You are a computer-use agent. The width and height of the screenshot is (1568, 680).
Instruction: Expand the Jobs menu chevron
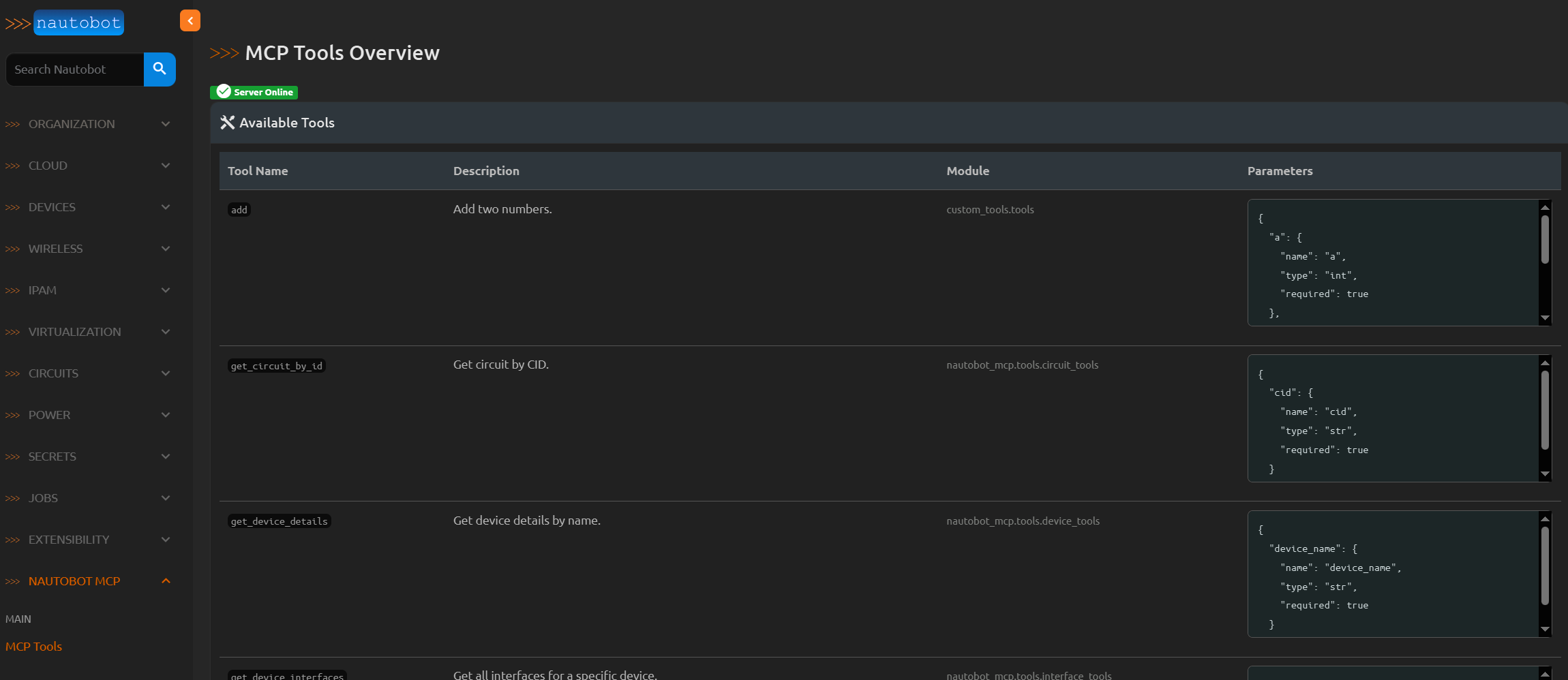[166, 498]
